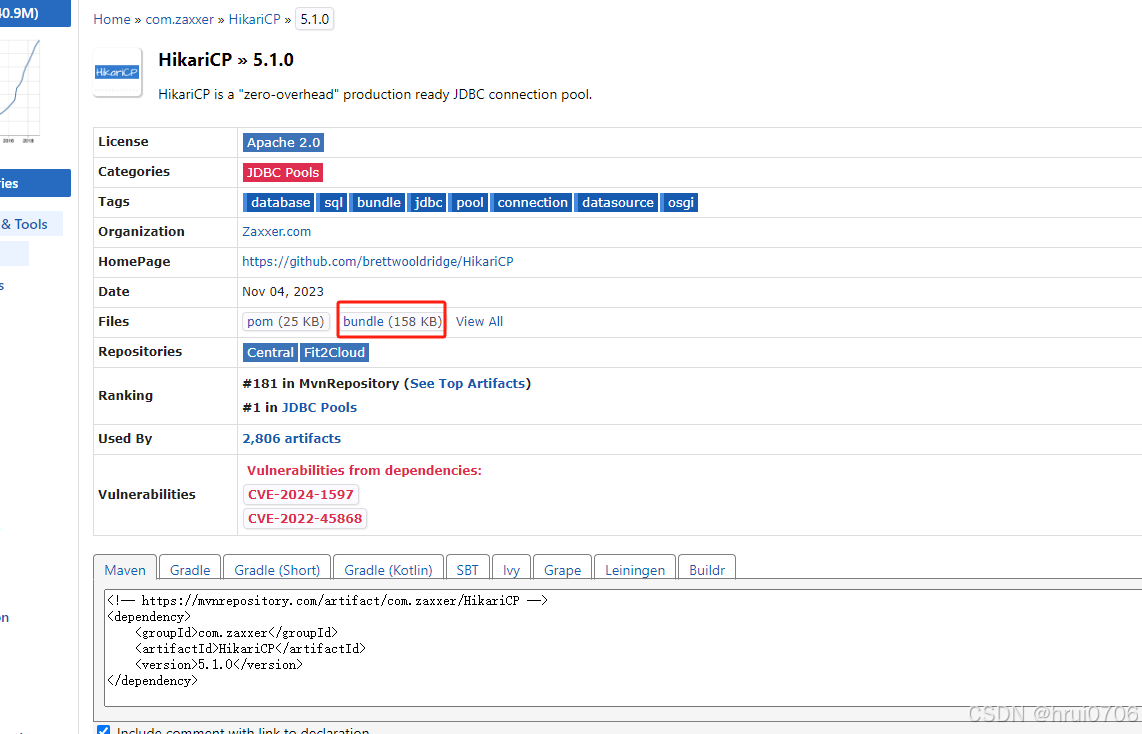Switch to the SBT tab

tap(468, 569)
